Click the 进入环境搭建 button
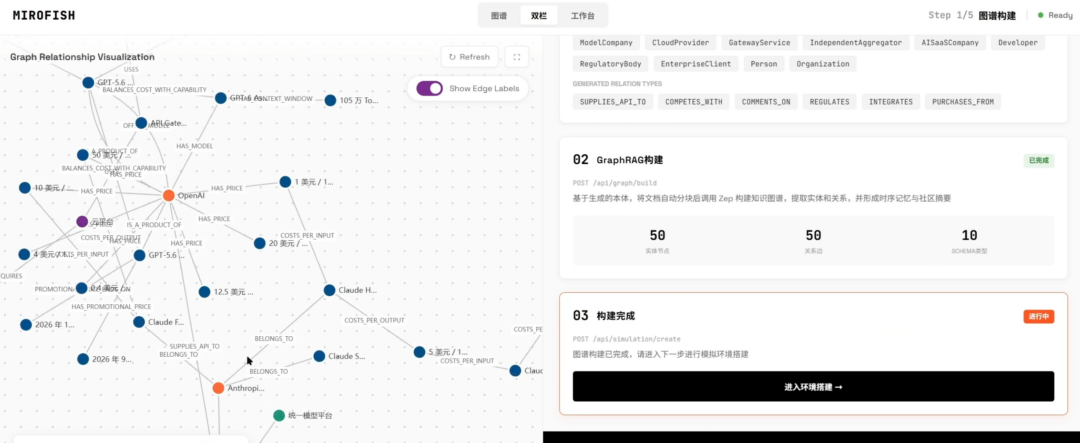Viewport: 1080px width, 443px height. click(813, 387)
